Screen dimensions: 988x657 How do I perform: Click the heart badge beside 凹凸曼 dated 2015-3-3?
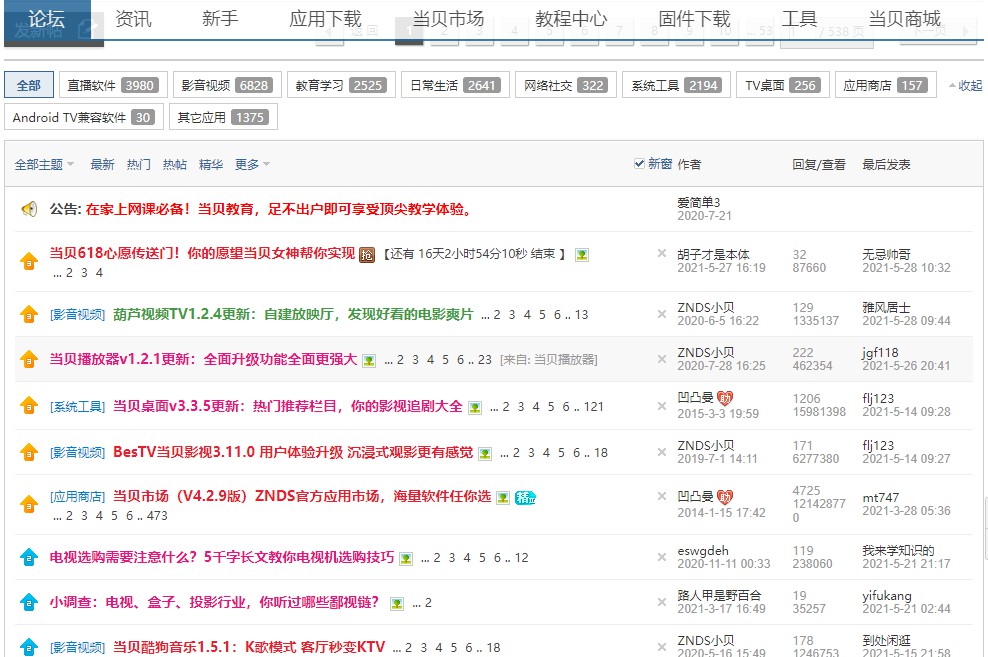pyautogui.click(x=725, y=398)
